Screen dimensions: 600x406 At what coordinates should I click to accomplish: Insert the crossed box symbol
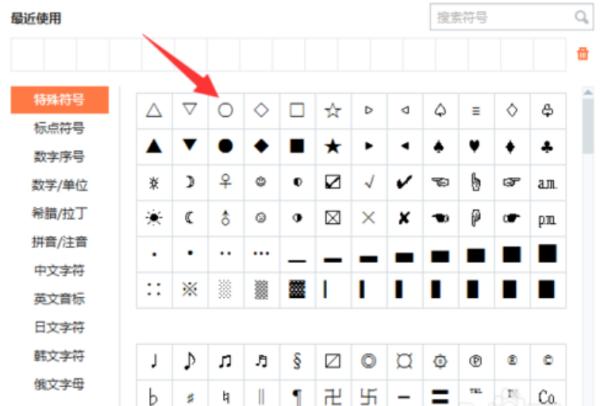click(x=333, y=218)
